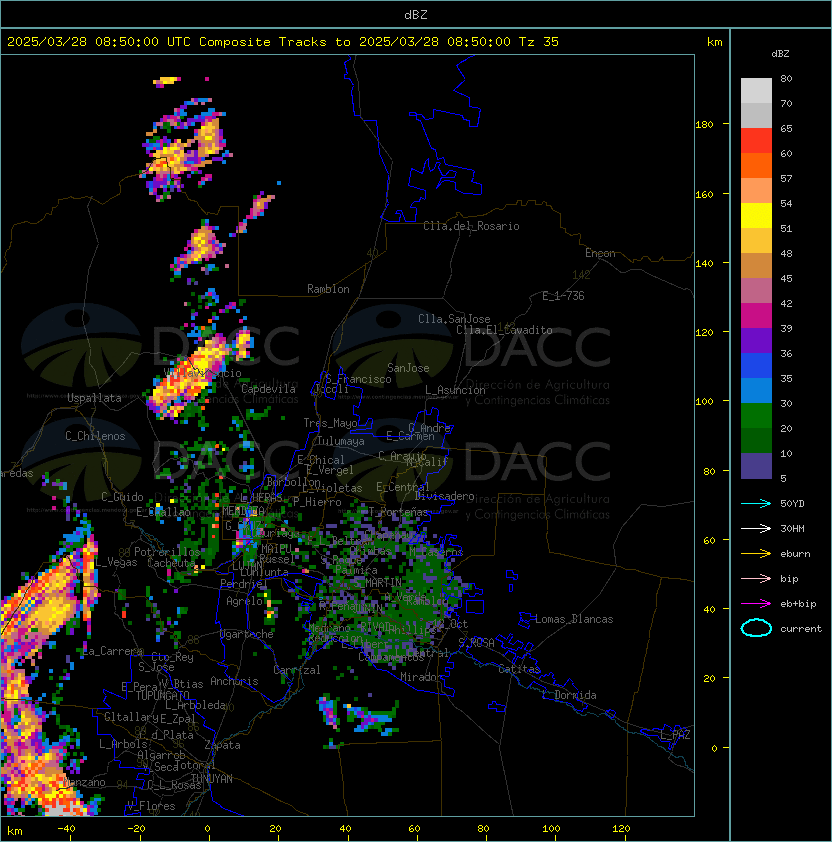Click the 'Divisadero' map label
Image resolution: width=832 pixels, height=842 pixels.
pos(445,496)
